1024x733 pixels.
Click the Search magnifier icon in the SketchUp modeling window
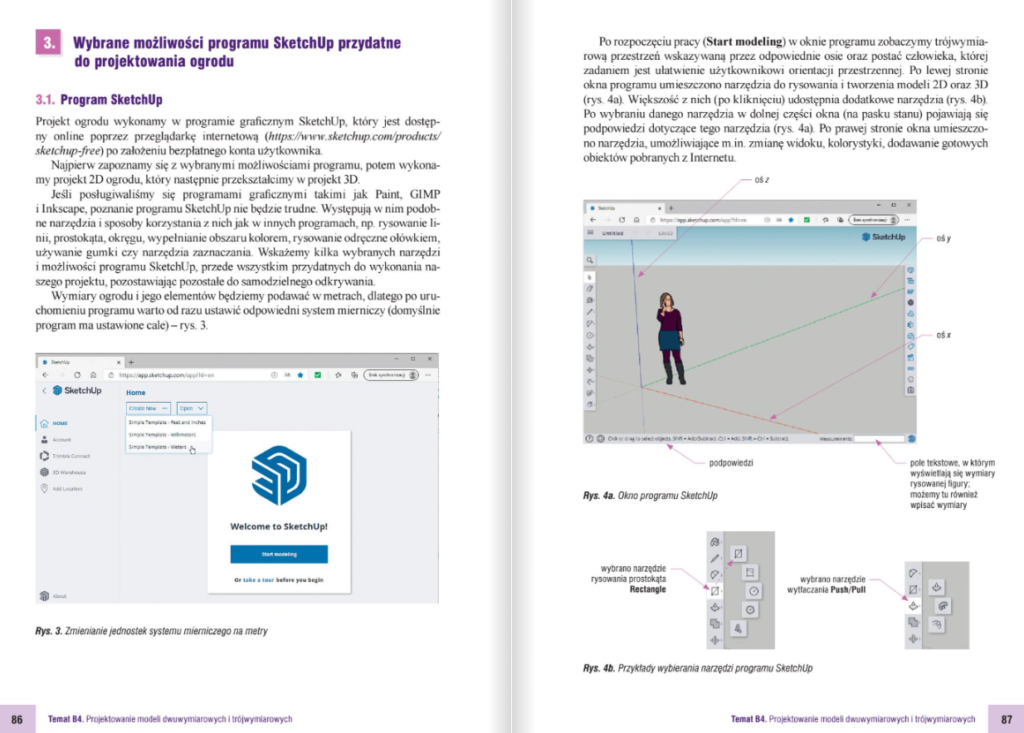click(x=590, y=261)
